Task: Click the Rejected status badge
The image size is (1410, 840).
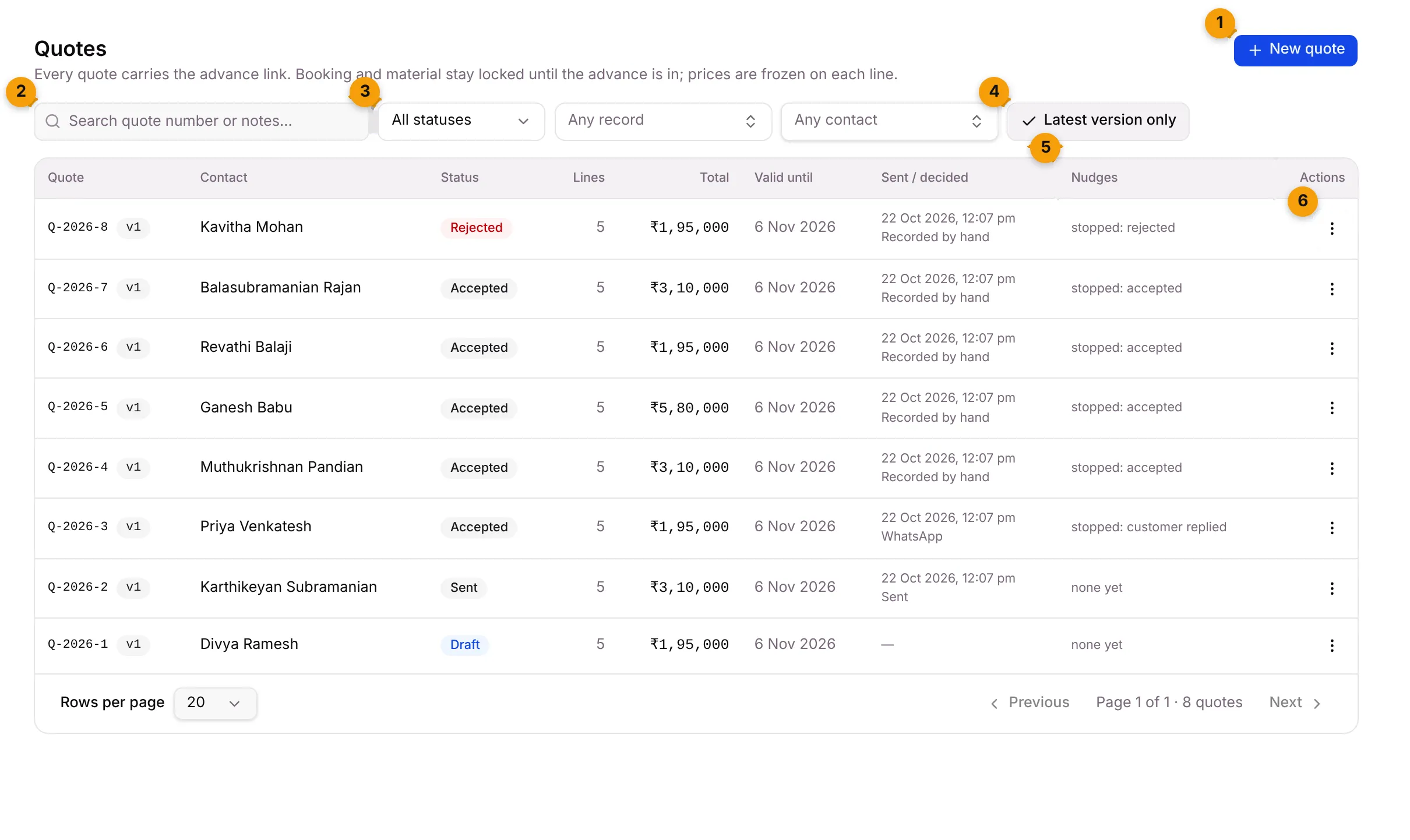Action: click(x=476, y=228)
